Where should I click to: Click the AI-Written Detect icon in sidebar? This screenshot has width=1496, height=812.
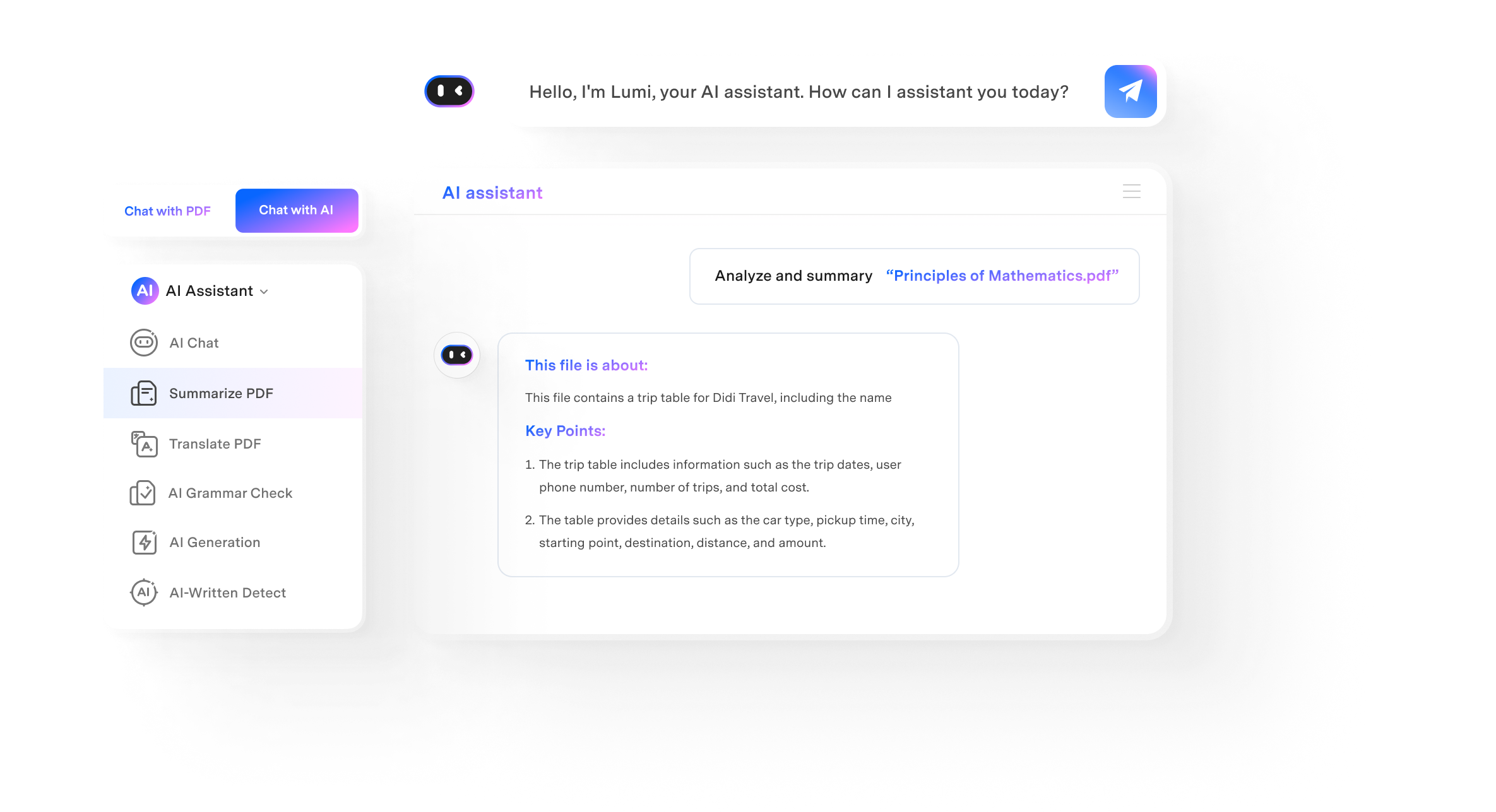[x=145, y=592]
